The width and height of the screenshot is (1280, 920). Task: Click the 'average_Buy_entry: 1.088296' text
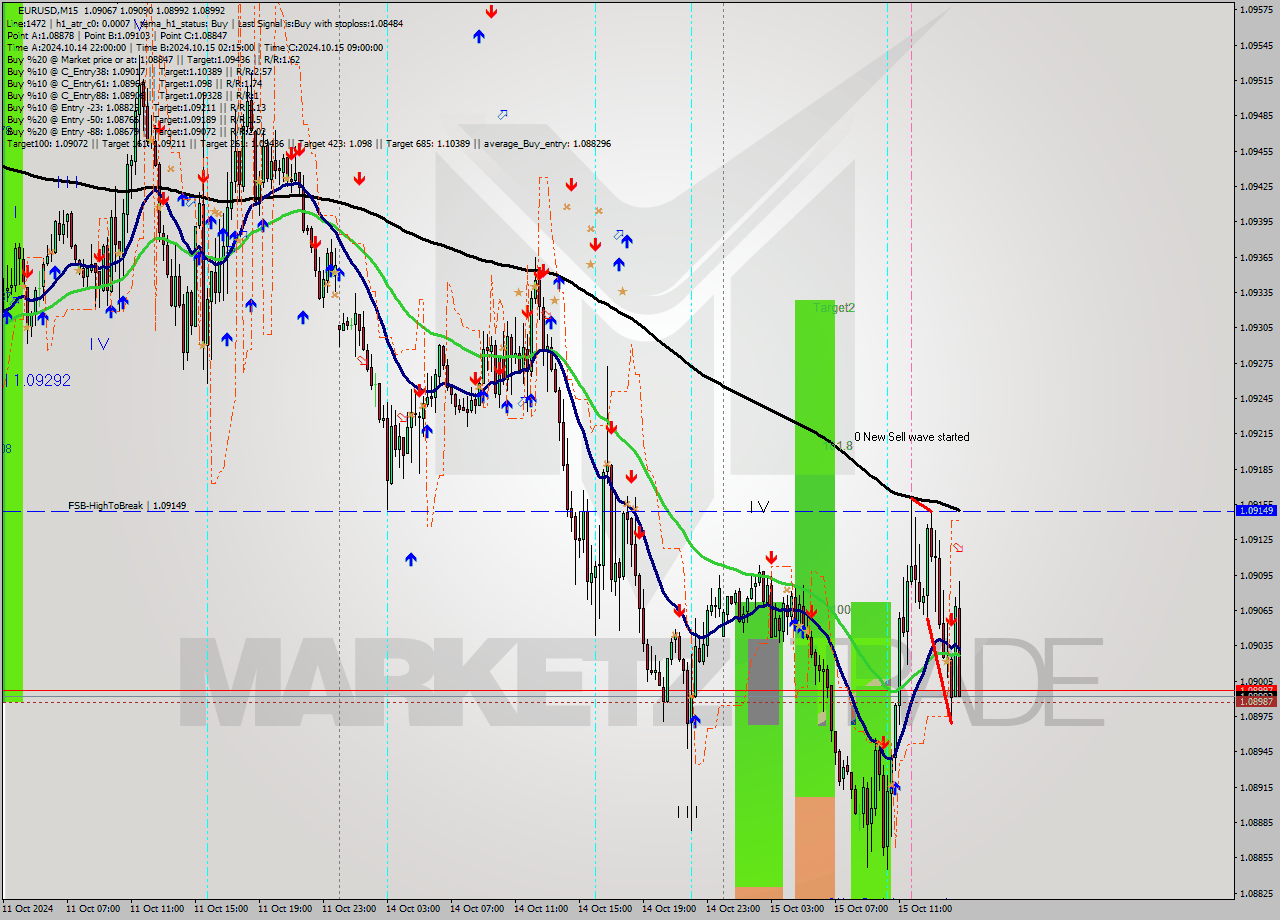click(x=547, y=143)
